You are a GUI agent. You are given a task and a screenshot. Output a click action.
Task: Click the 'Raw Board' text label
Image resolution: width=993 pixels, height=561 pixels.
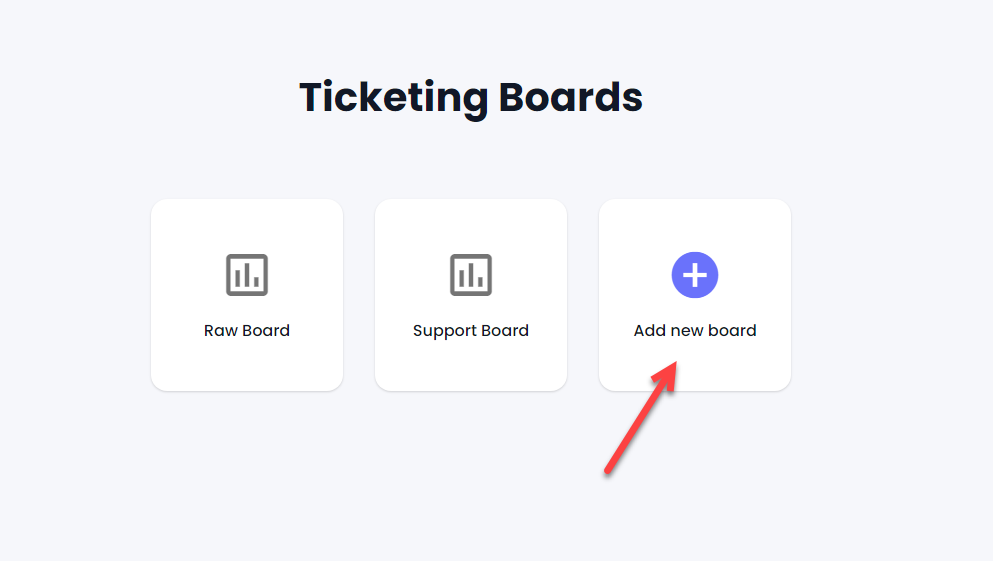pyautogui.click(x=247, y=331)
